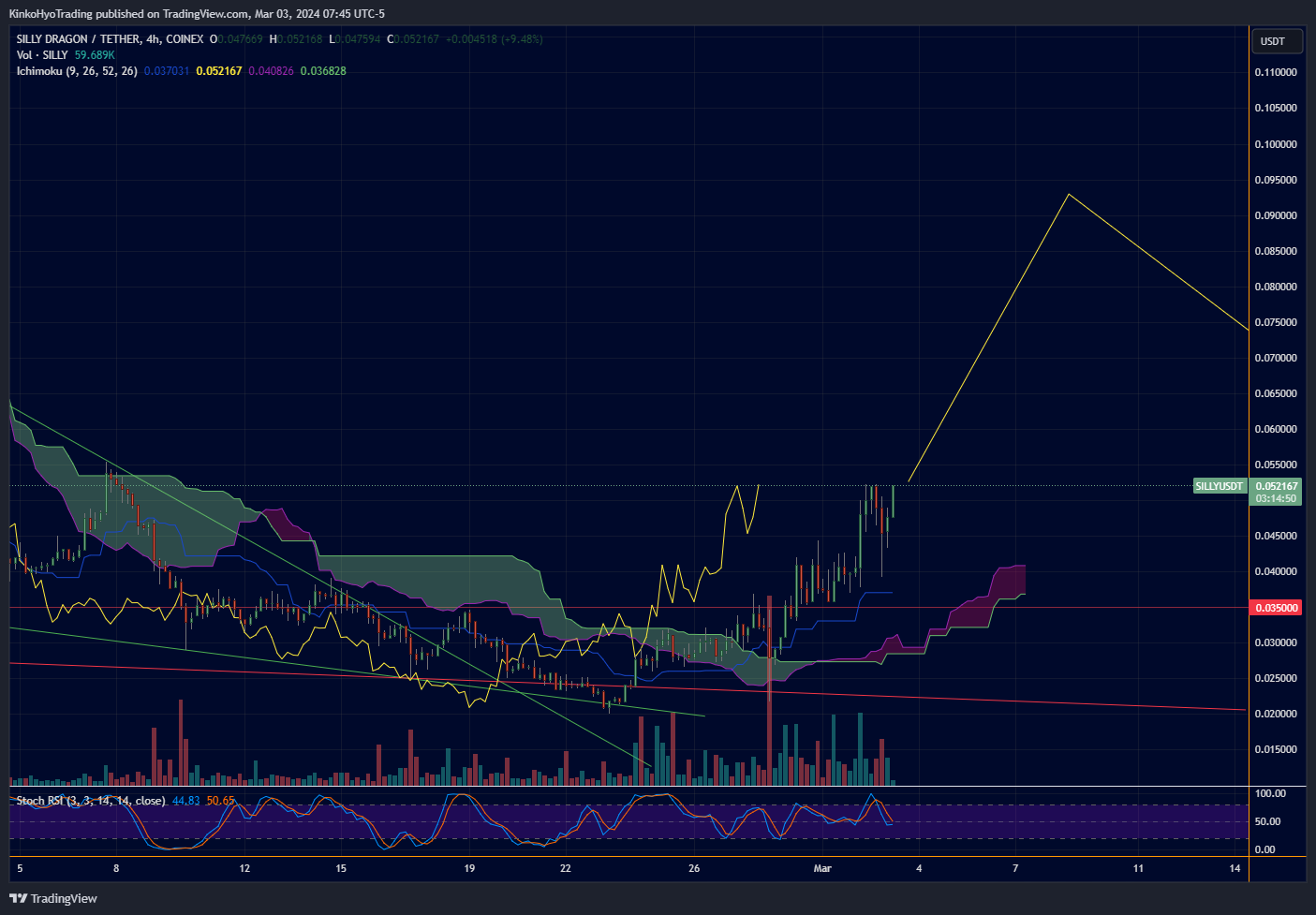1316x915 pixels.
Task: Click the 15 date label on the time axis
Action: tap(341, 868)
